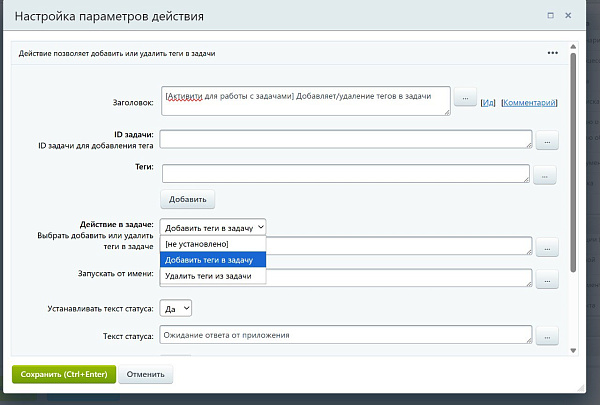Viewport: 600px width, 405px height.
Task: Focus the ID задачи input field
Action: pyautogui.click(x=345, y=139)
